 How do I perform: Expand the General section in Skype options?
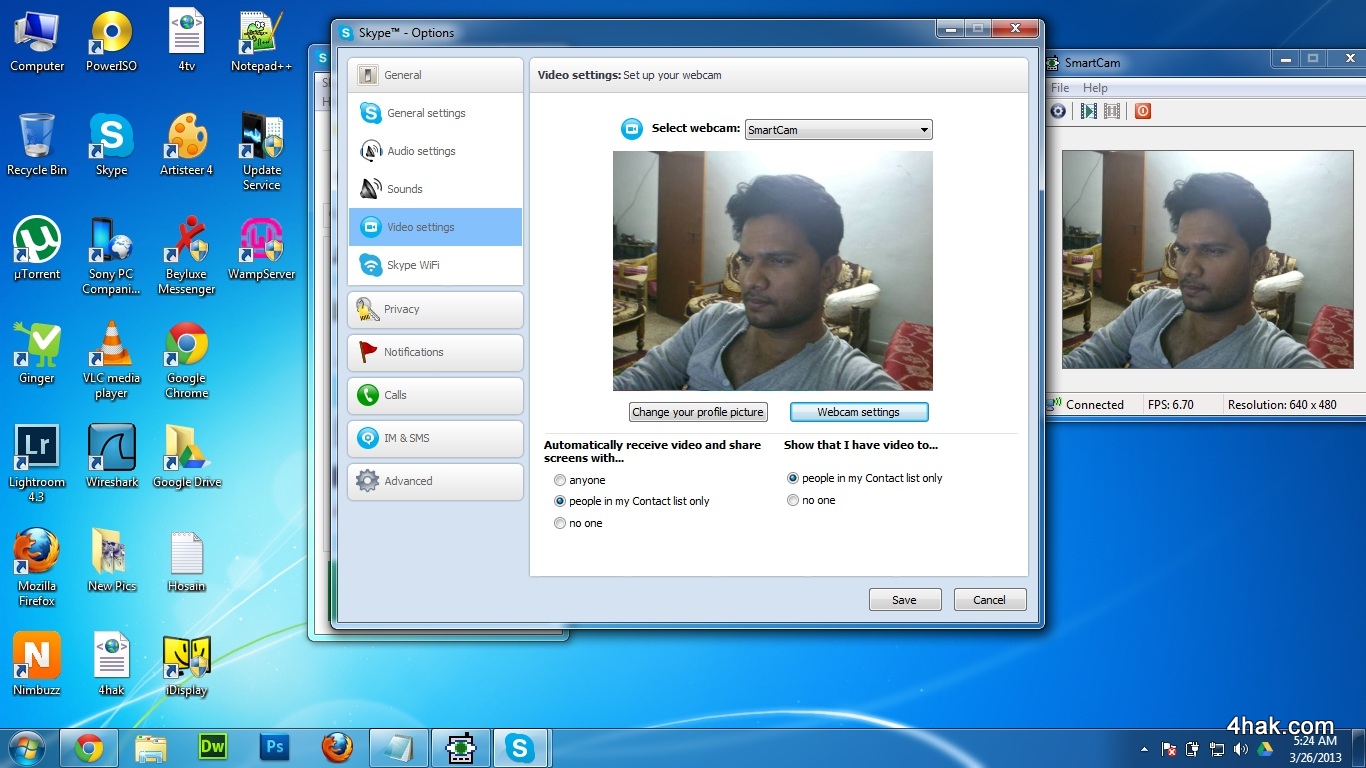(435, 75)
